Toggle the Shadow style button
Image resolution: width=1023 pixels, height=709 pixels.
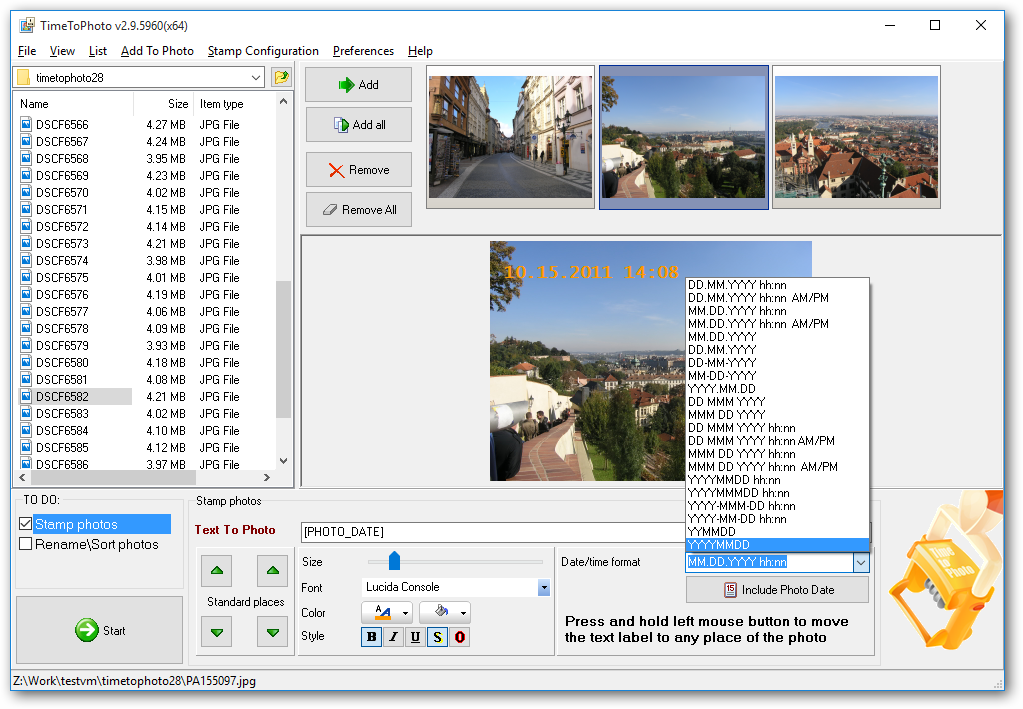pos(437,637)
